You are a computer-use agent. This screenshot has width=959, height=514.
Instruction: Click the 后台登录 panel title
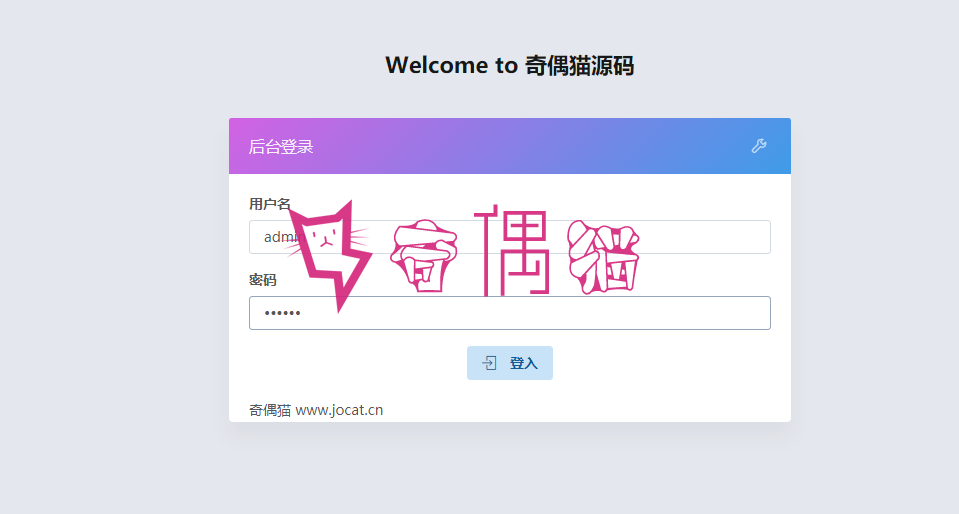pyautogui.click(x=281, y=147)
